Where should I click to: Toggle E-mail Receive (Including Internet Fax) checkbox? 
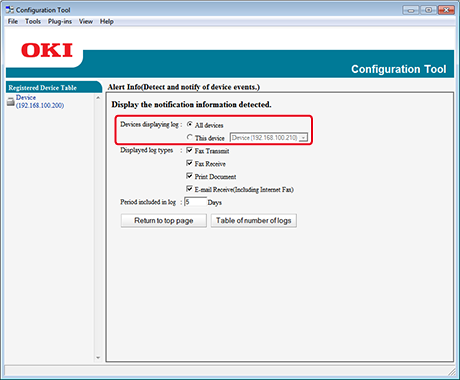click(x=189, y=189)
